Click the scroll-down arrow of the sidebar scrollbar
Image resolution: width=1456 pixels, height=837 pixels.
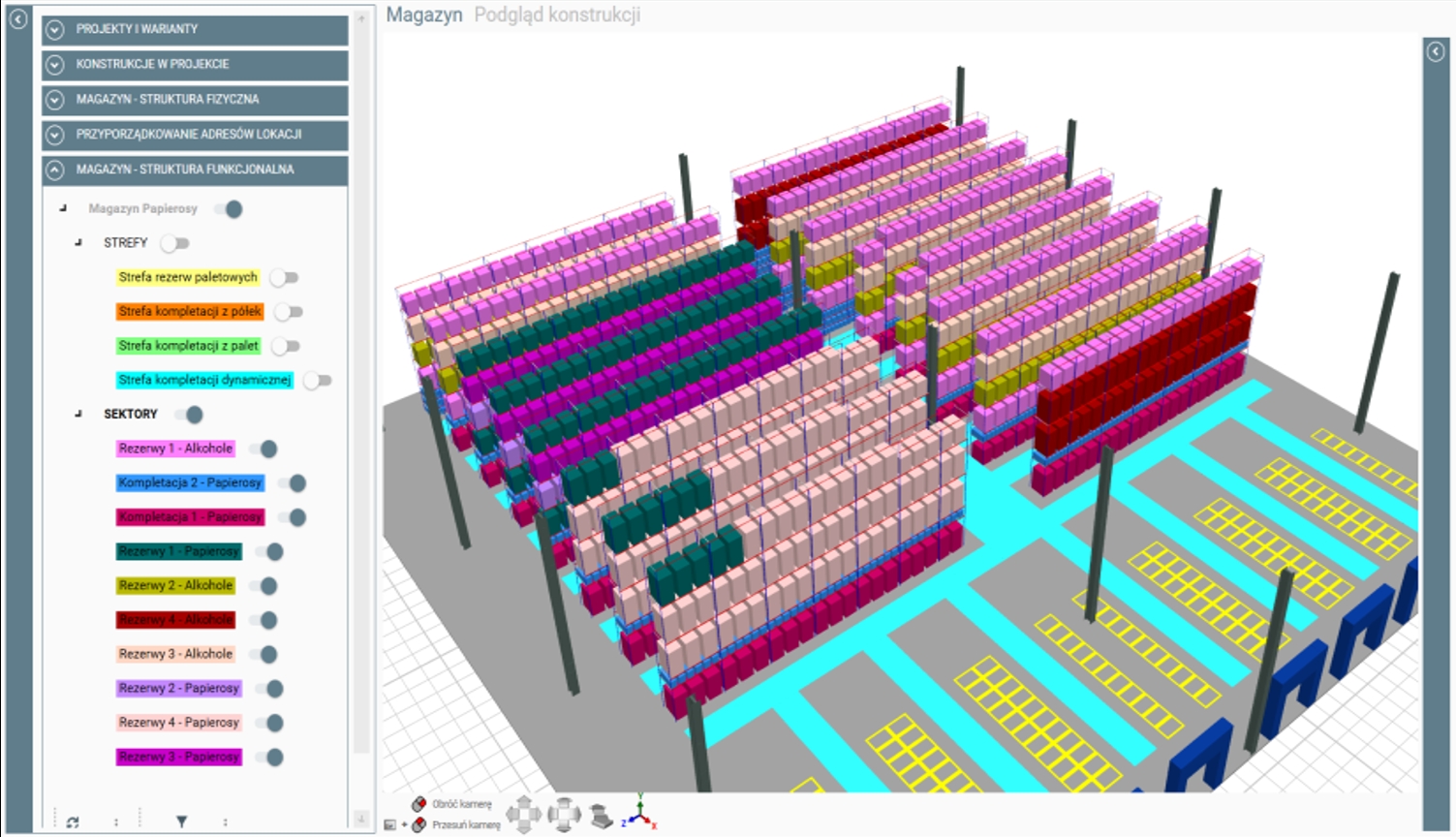tap(360, 819)
